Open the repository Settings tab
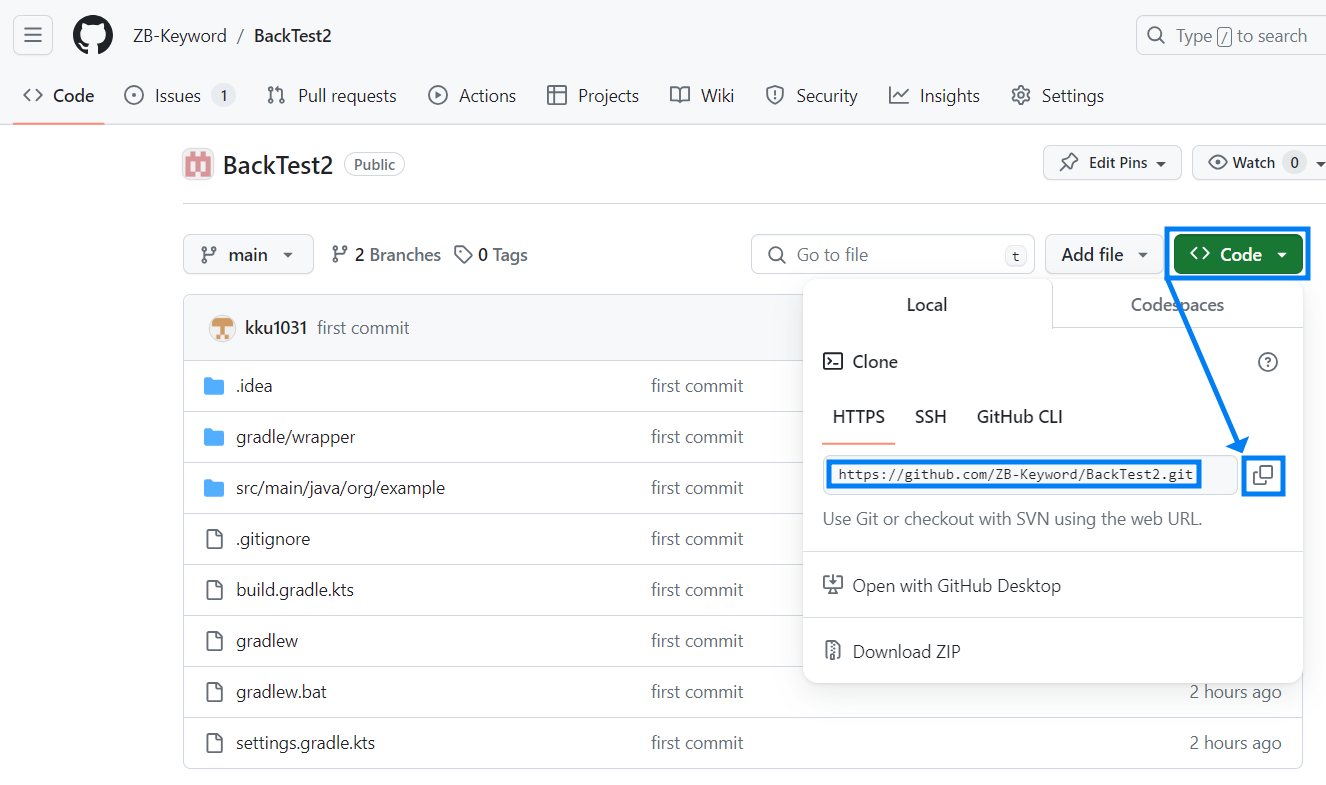The image size is (1326, 785). [1057, 96]
